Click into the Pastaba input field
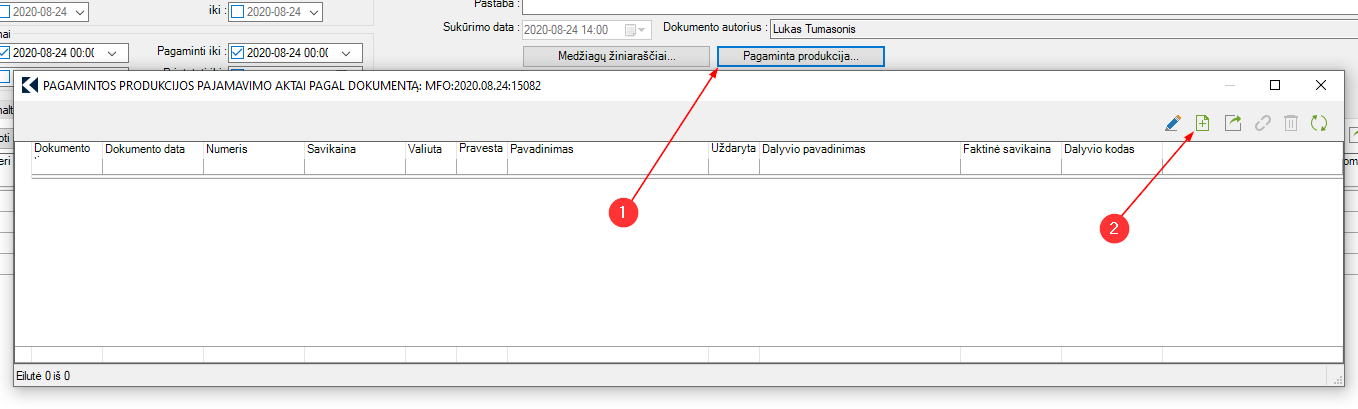Viewport: 1358px width, 409px height. [x=942, y=6]
